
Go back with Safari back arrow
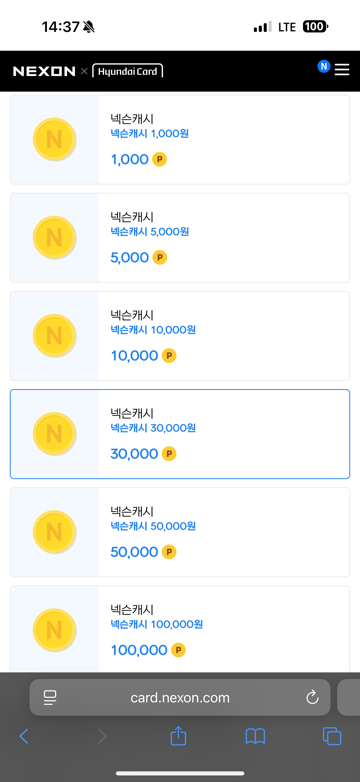[x=23, y=736]
